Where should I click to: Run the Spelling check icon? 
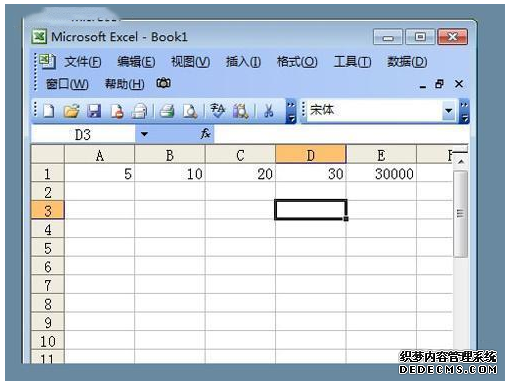click(x=218, y=111)
